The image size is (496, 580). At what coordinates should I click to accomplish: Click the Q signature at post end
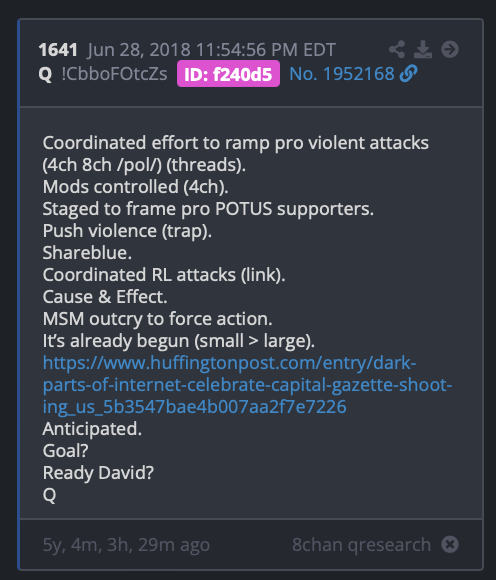click(49, 495)
